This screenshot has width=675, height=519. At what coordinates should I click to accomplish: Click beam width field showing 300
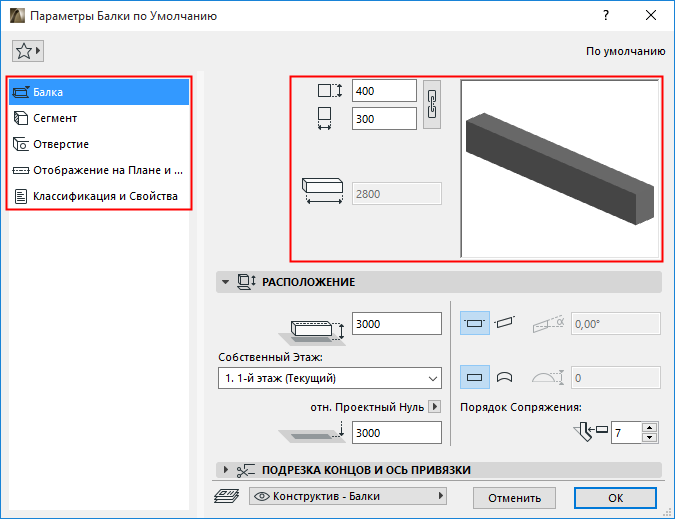tap(384, 119)
